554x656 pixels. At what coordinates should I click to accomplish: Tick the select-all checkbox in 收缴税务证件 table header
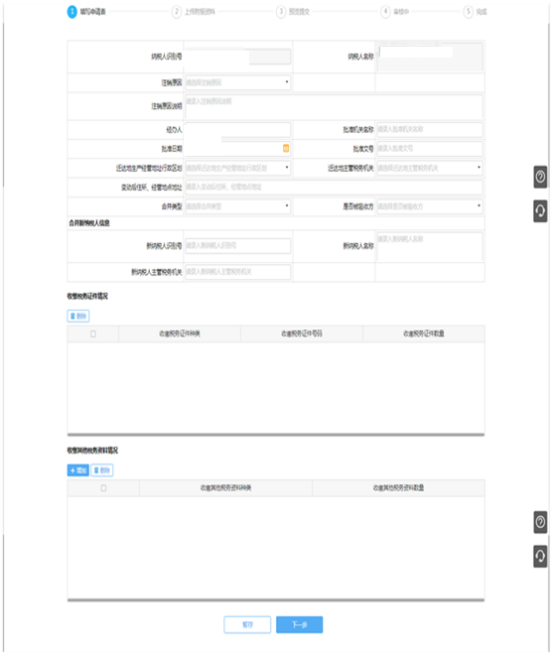(x=93, y=334)
